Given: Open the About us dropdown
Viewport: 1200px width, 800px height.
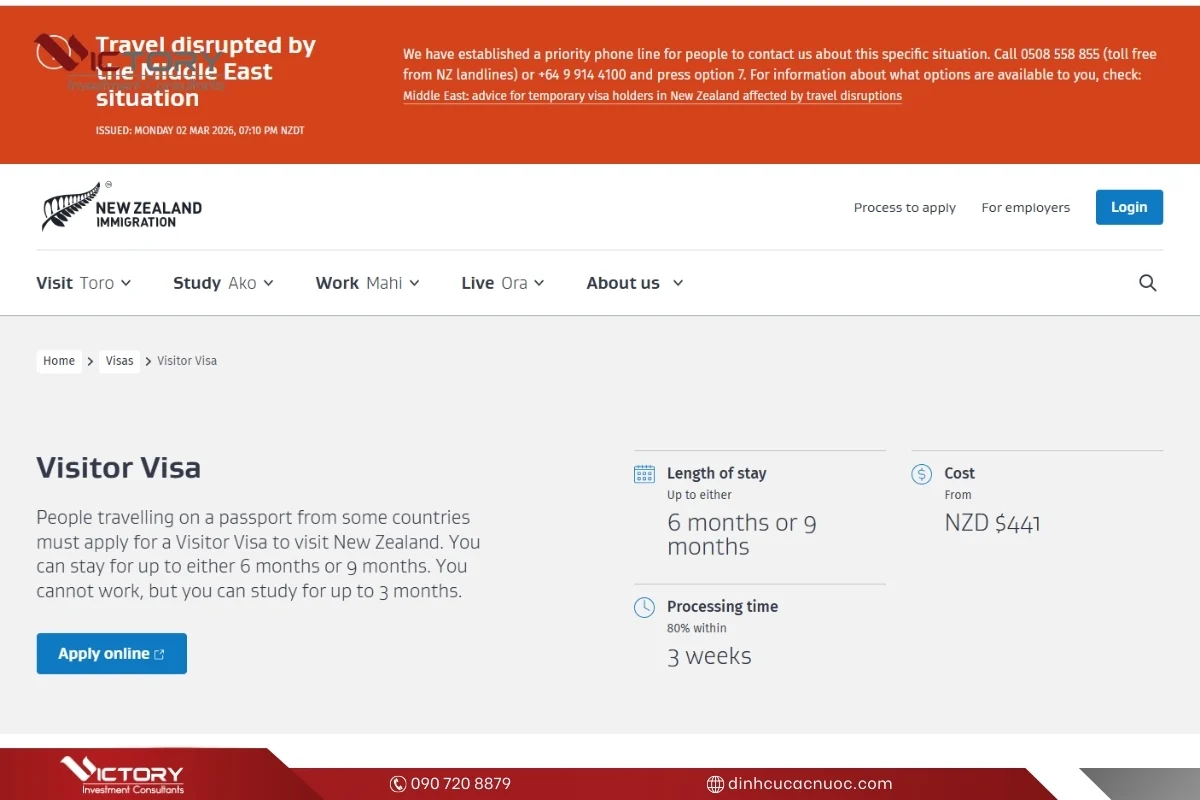Looking at the screenshot, I should tap(635, 283).
